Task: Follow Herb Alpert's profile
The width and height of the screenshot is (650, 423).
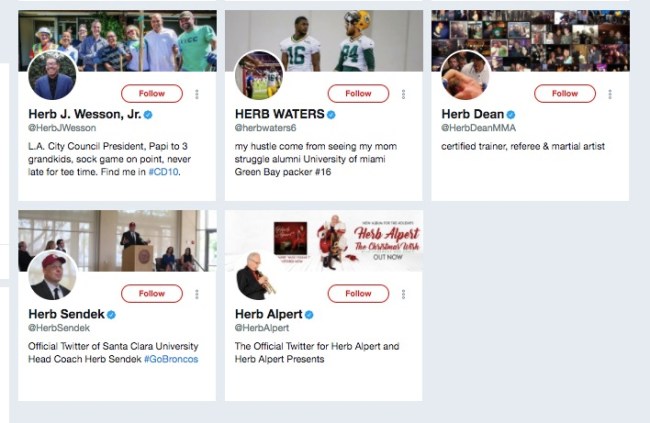Action: click(358, 293)
